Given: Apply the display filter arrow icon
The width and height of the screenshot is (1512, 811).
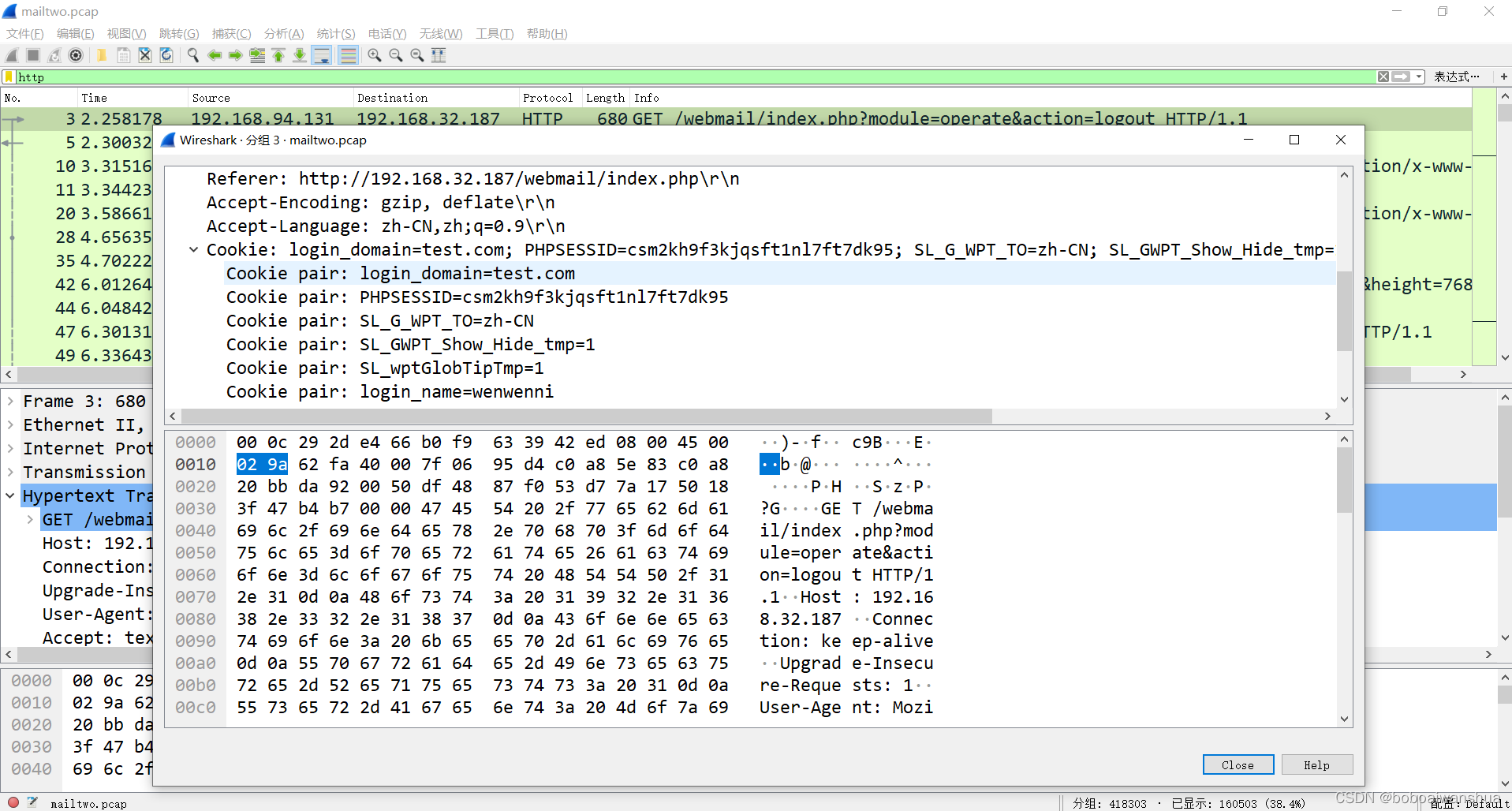Looking at the screenshot, I should tap(1401, 77).
